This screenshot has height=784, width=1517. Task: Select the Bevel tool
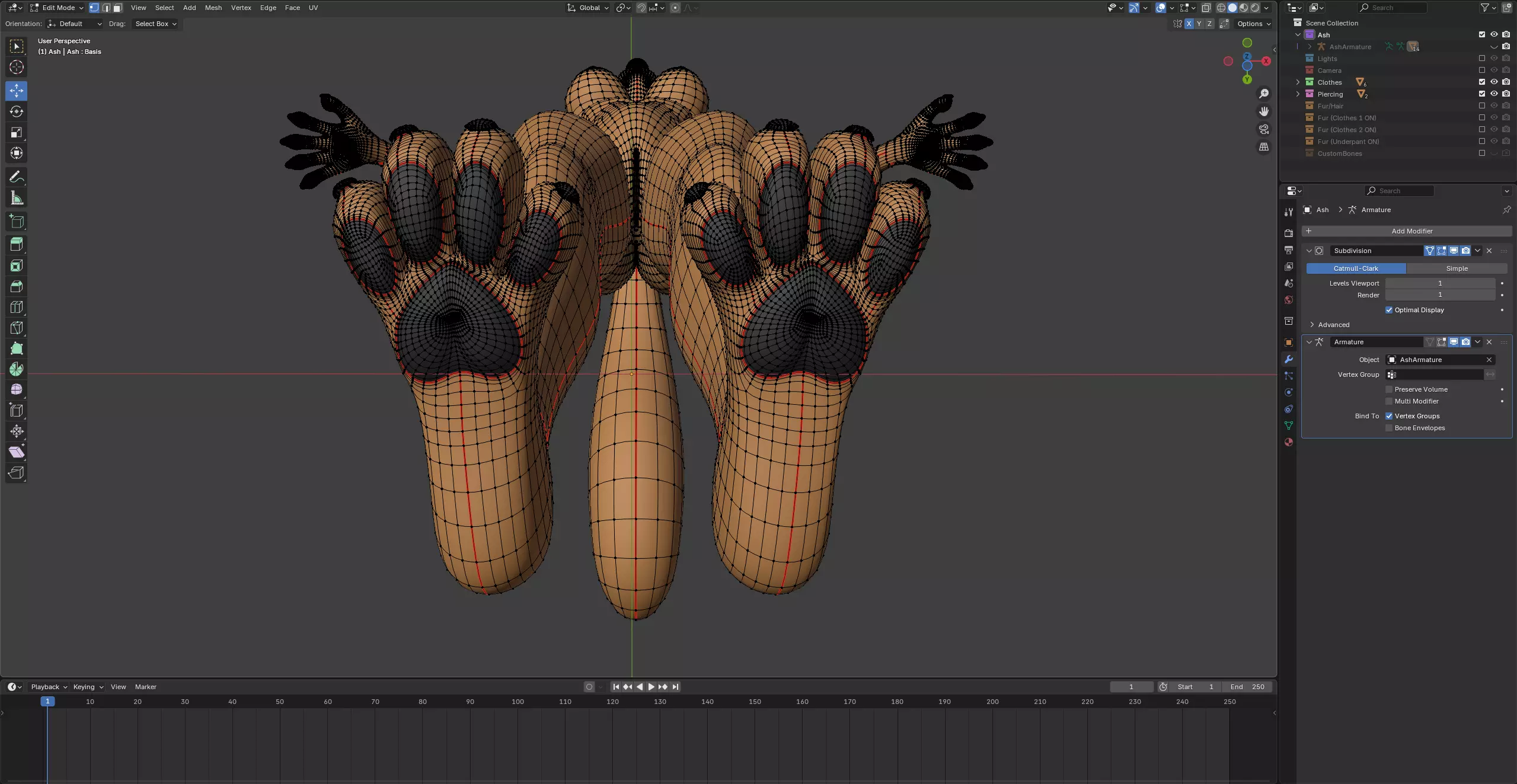(x=17, y=286)
